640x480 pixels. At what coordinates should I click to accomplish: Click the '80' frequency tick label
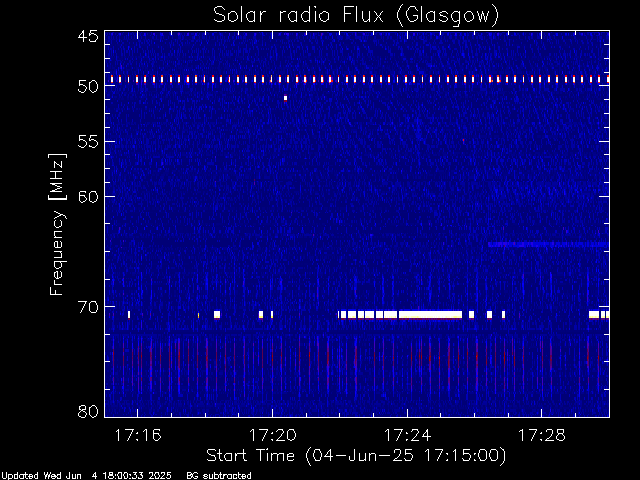[88, 411]
